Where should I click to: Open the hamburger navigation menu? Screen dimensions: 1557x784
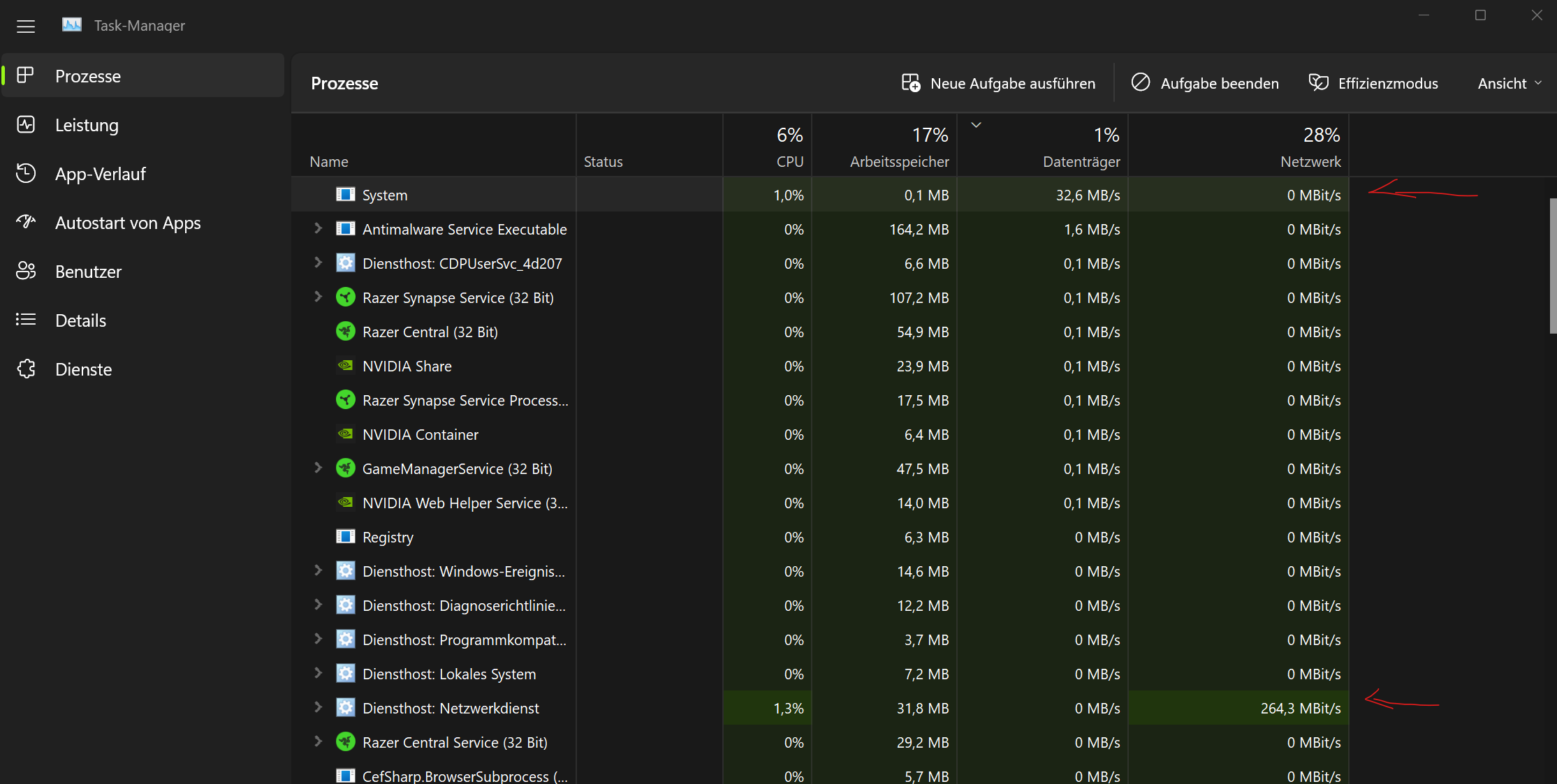tap(26, 27)
